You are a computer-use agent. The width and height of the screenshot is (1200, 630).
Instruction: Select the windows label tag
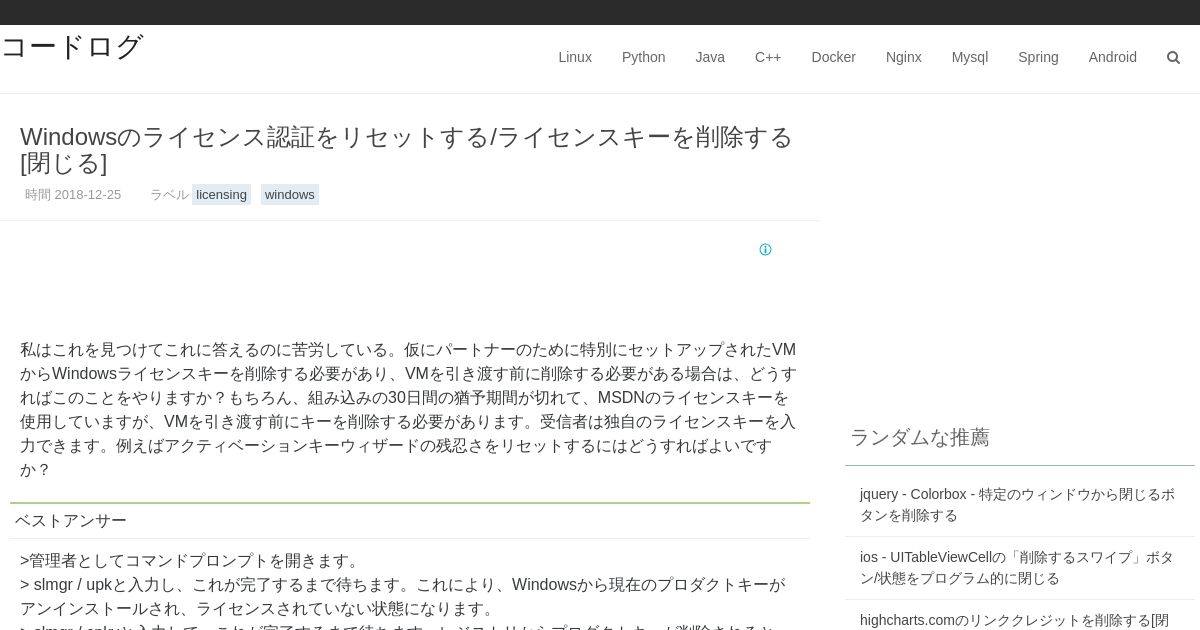click(x=290, y=194)
